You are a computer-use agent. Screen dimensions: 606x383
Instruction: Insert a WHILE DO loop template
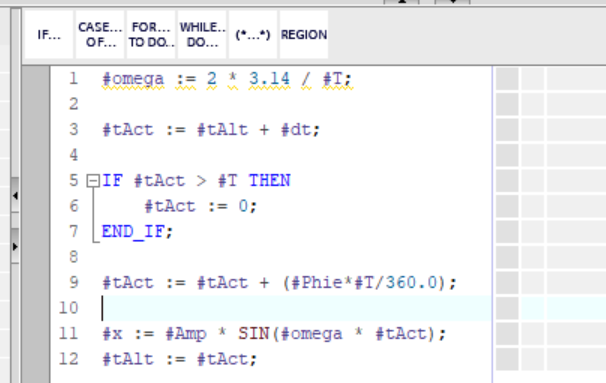click(202, 35)
